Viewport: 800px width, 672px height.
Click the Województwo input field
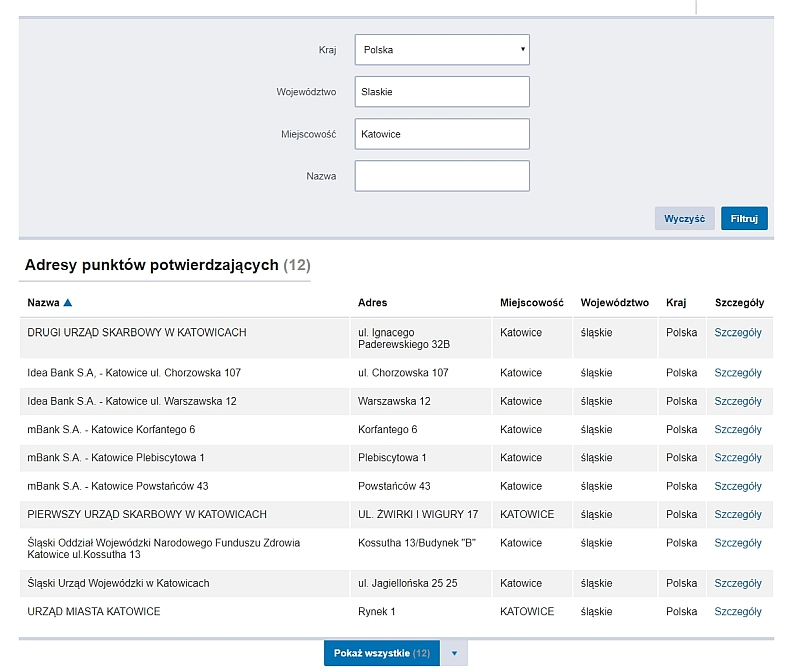click(x=442, y=92)
